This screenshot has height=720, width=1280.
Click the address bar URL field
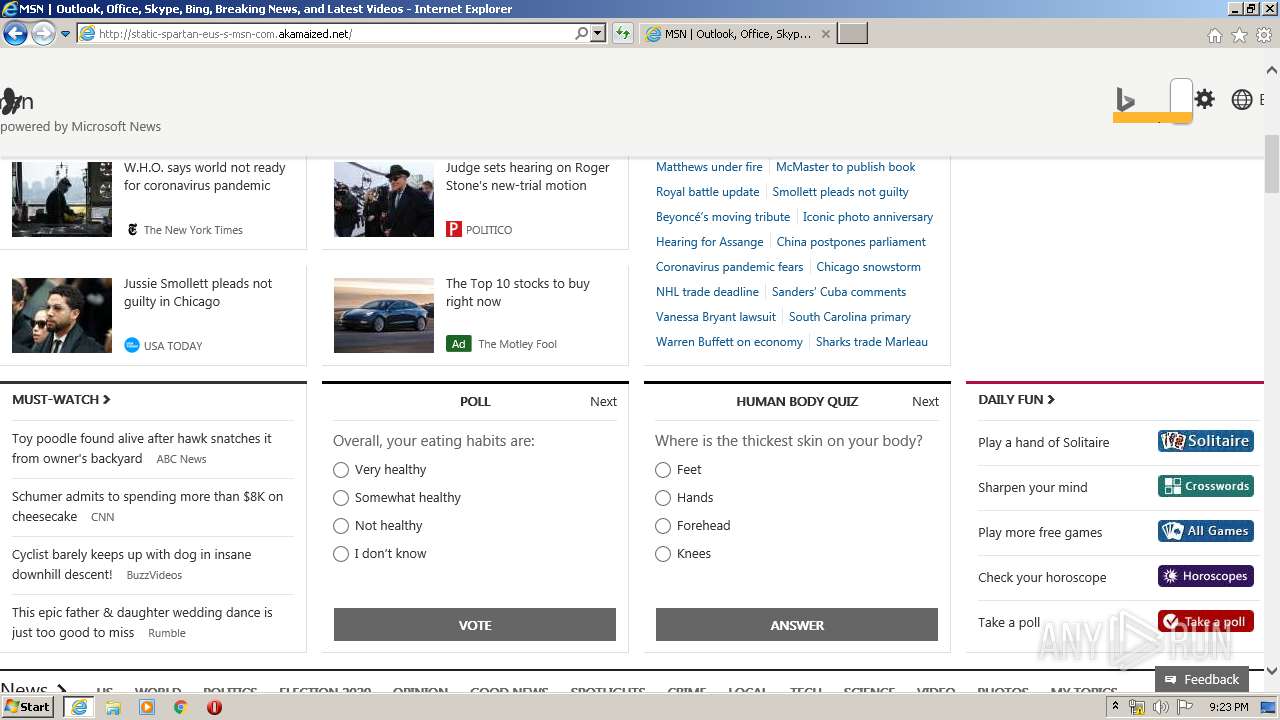(x=334, y=33)
